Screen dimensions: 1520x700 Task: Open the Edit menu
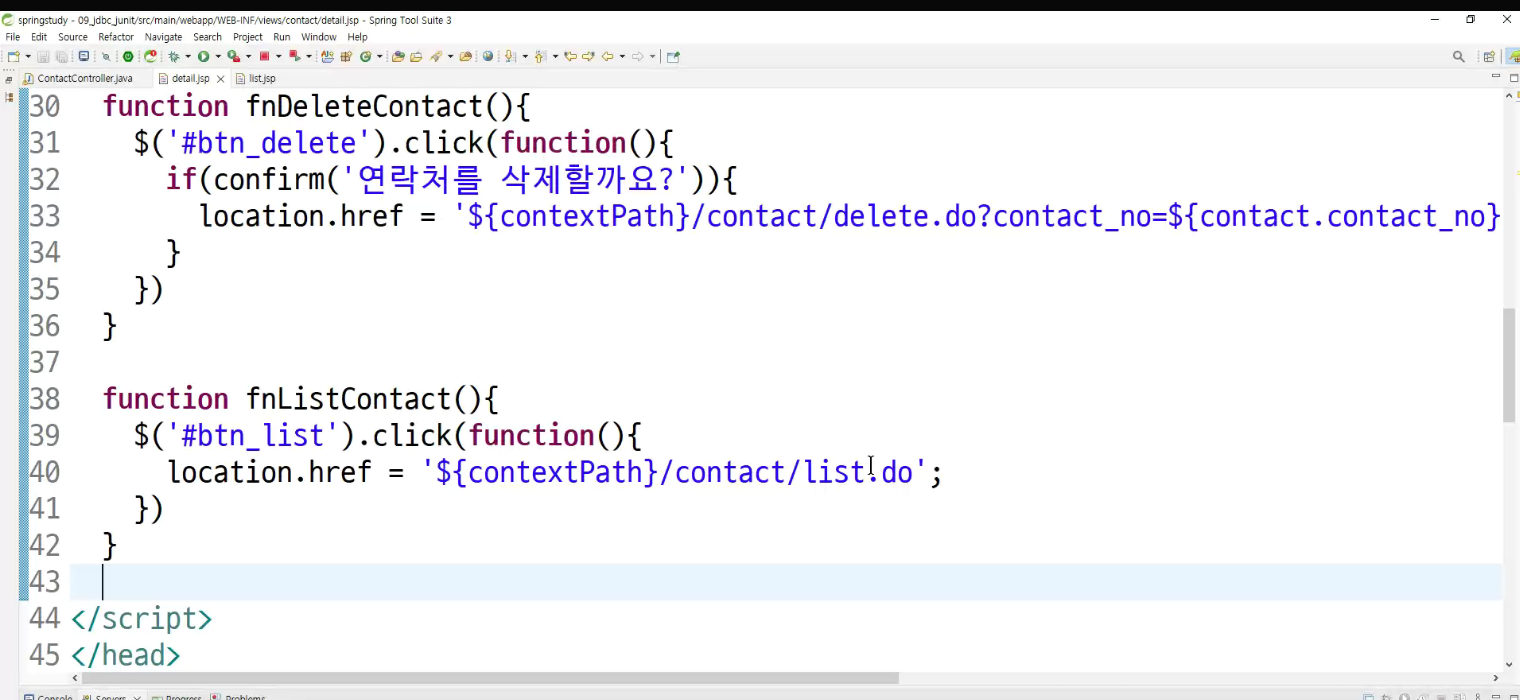tap(39, 37)
